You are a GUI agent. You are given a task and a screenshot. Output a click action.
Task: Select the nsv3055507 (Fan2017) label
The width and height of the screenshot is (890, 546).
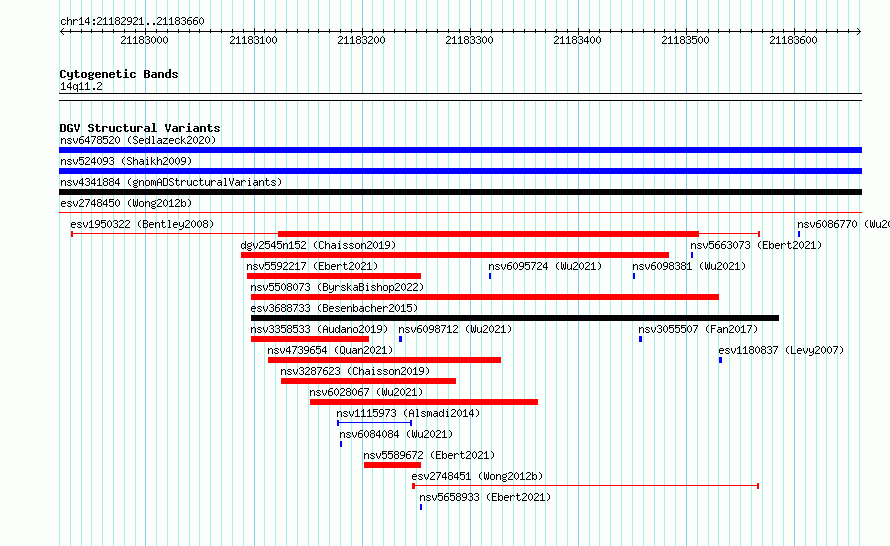(x=698, y=329)
